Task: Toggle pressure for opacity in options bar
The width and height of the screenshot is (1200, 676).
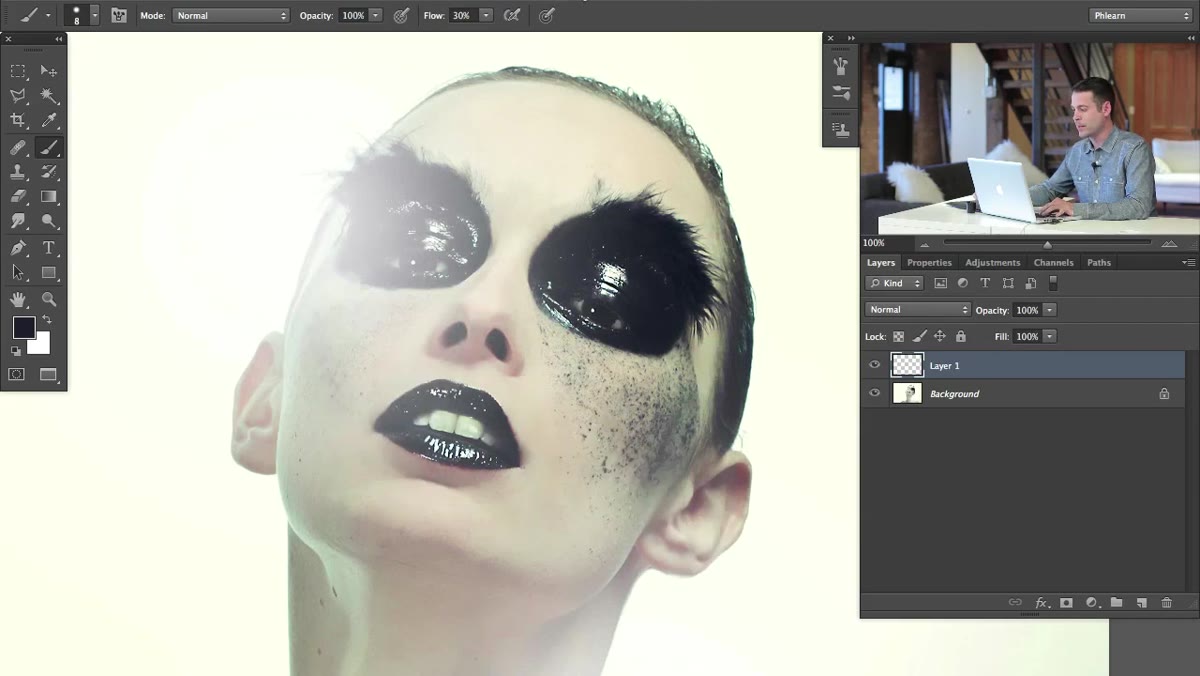Action: tap(401, 15)
